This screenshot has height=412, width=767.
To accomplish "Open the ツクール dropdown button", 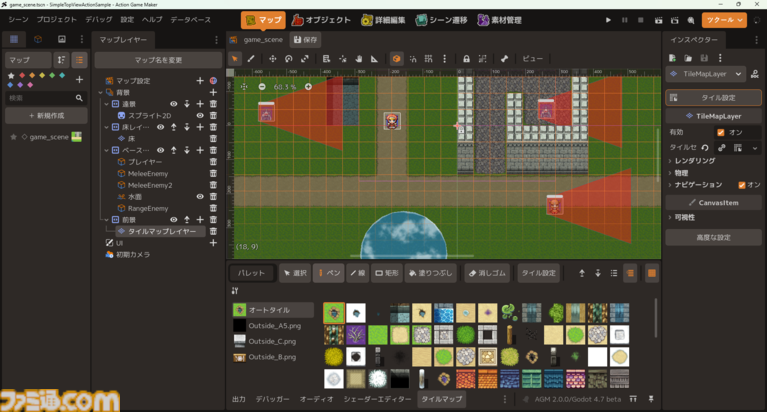I will click(724, 20).
